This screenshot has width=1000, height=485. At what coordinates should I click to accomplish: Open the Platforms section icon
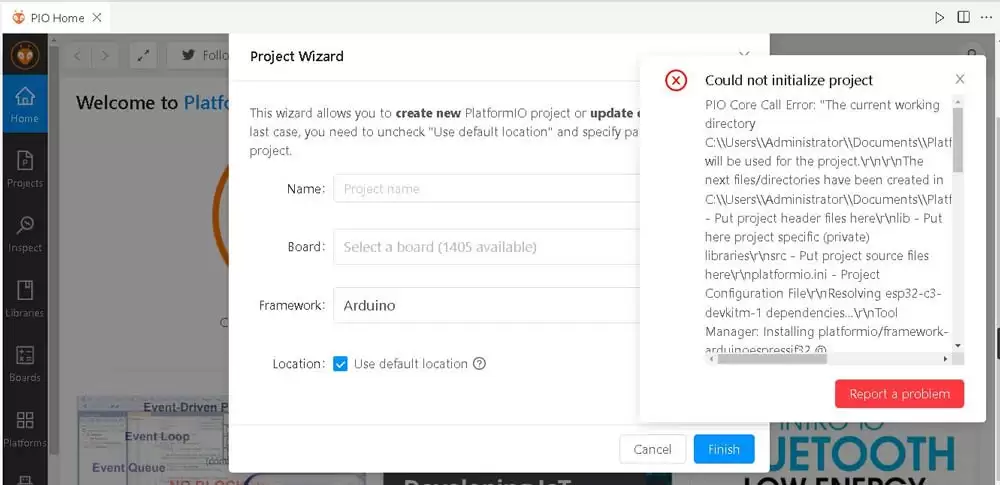[25, 428]
